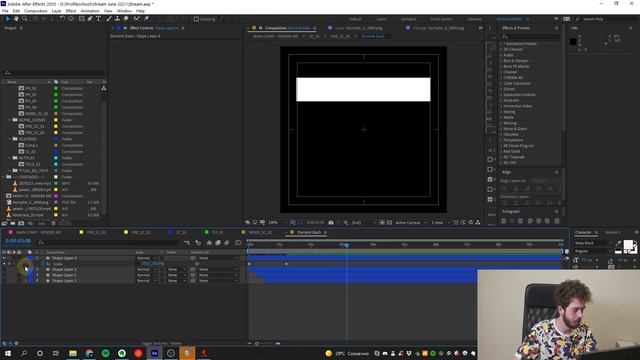Open the Layer menu
The image size is (640, 360).
(x=57, y=11)
